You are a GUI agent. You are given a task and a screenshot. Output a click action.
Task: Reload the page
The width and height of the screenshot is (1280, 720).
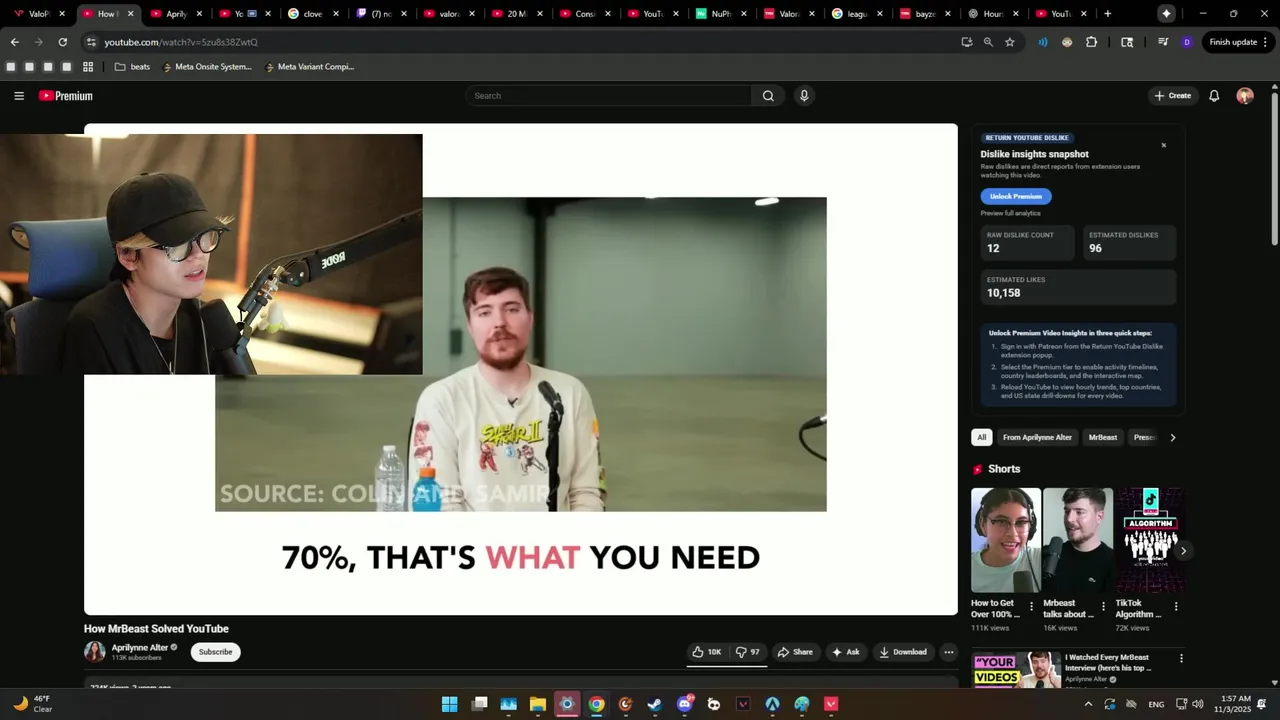click(62, 42)
